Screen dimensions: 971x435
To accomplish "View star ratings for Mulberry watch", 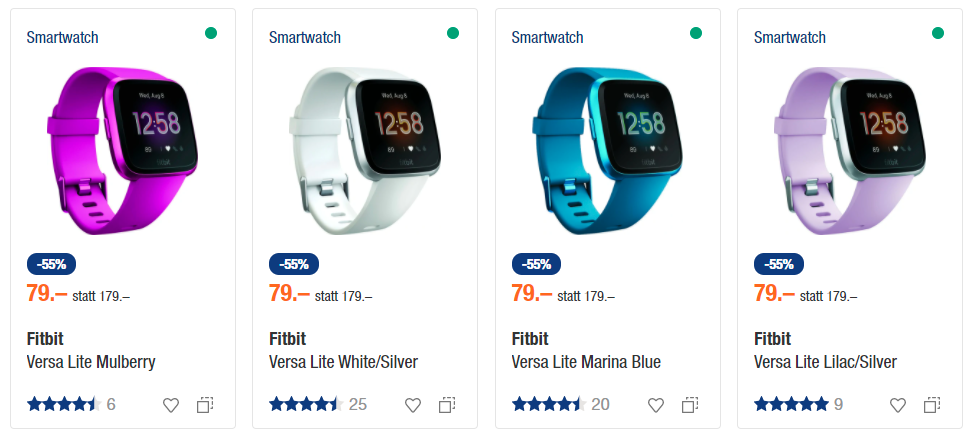I will tap(64, 405).
